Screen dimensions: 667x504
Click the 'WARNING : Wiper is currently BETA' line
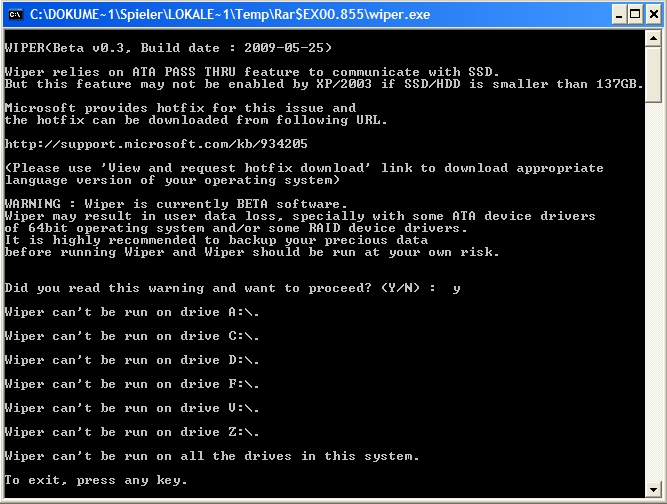tap(176, 204)
